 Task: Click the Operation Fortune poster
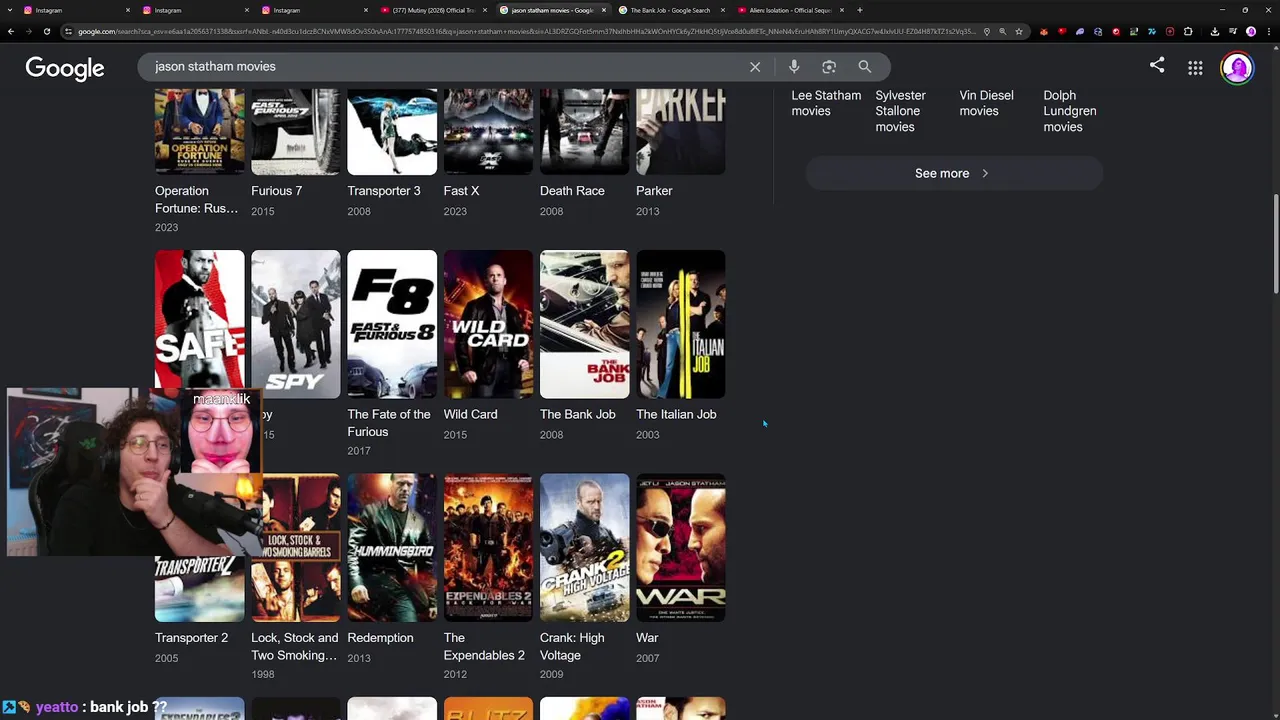199,131
